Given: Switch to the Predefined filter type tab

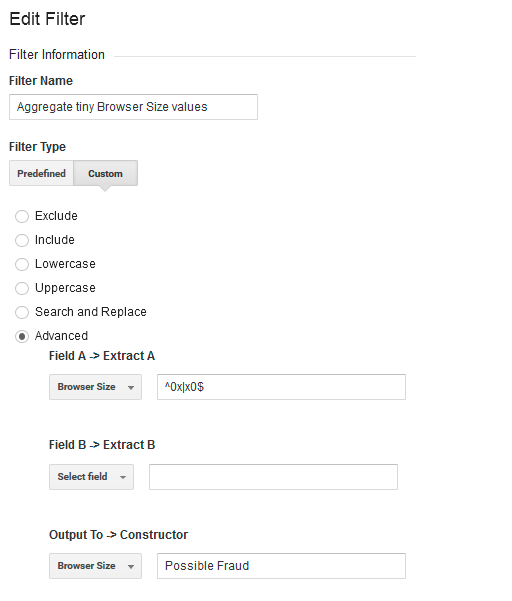Looking at the screenshot, I should pos(41,173).
